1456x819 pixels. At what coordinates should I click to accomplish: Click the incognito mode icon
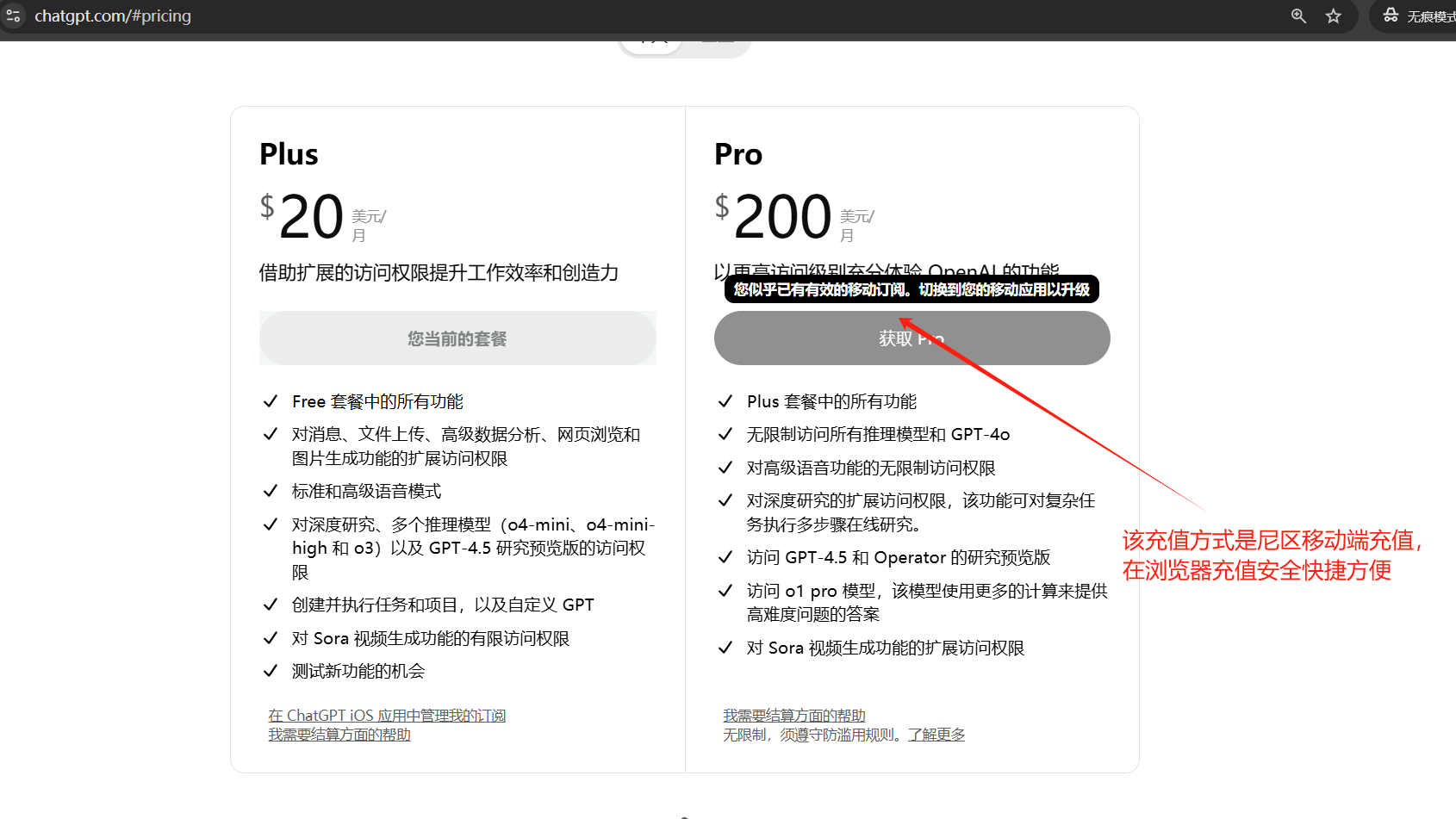click(x=1391, y=16)
